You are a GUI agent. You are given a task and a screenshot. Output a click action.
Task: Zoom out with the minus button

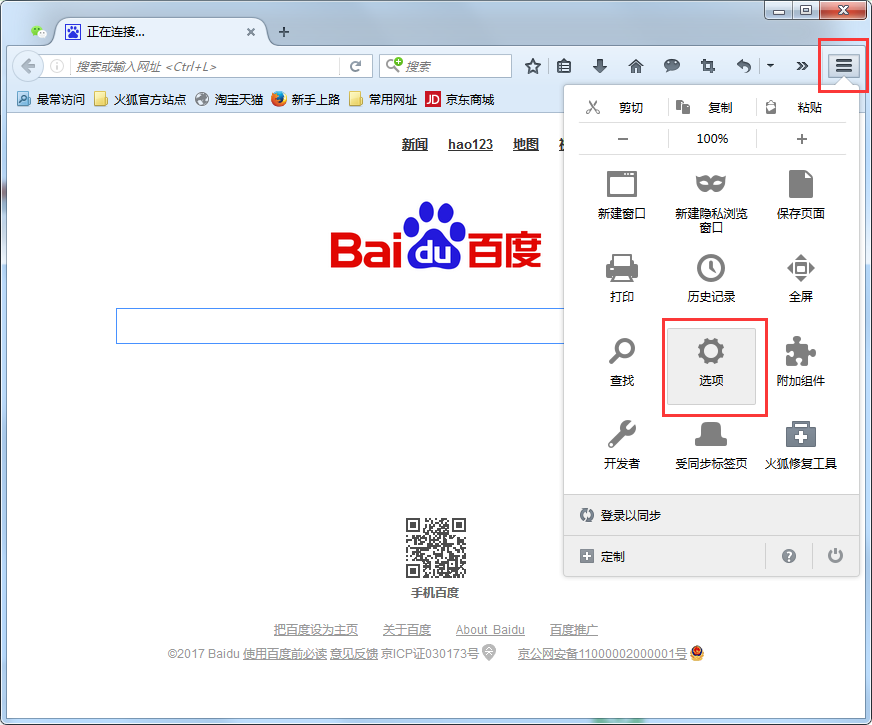(x=623, y=139)
